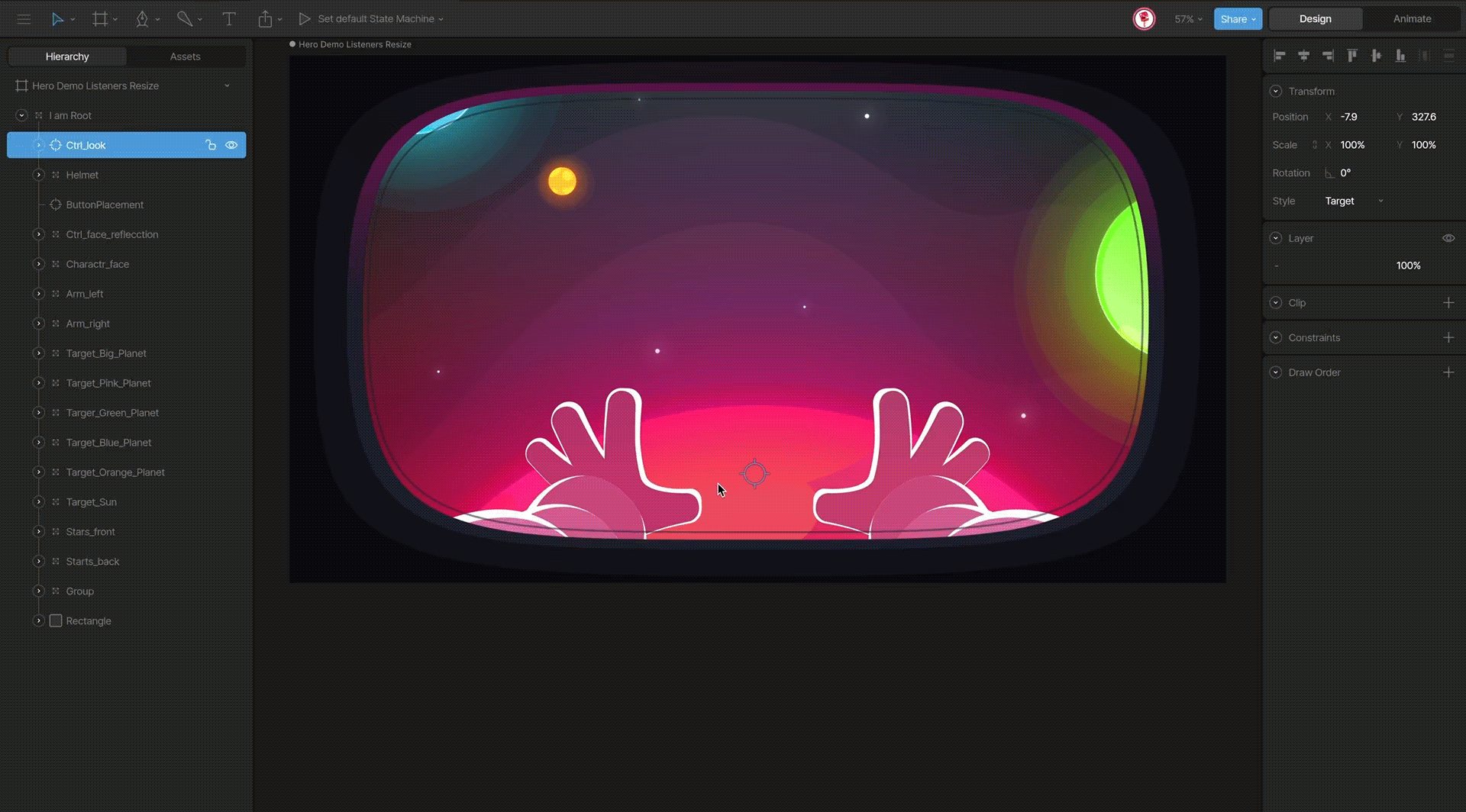Toggle visibility of Ctrl_look in hierarchy
The height and width of the screenshot is (812, 1466).
(231, 145)
